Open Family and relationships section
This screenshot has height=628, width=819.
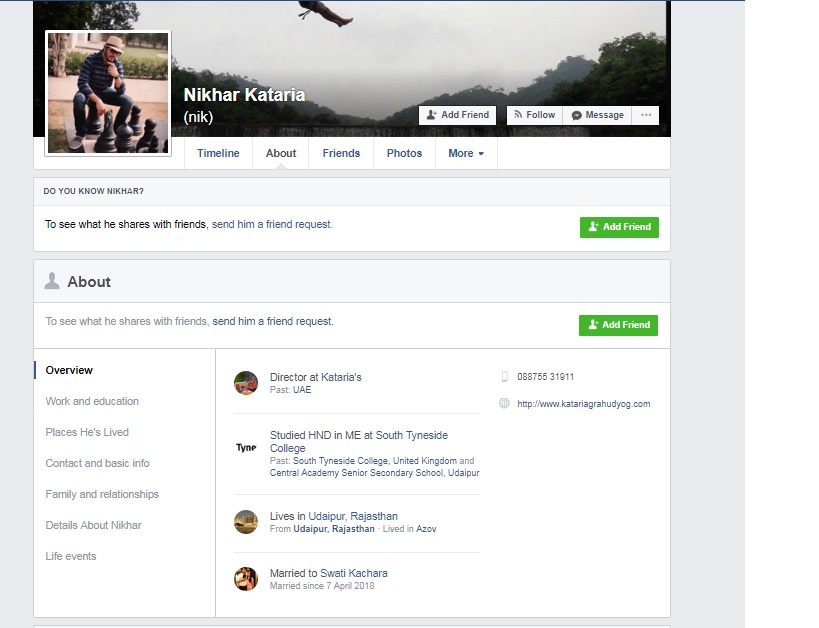click(102, 494)
